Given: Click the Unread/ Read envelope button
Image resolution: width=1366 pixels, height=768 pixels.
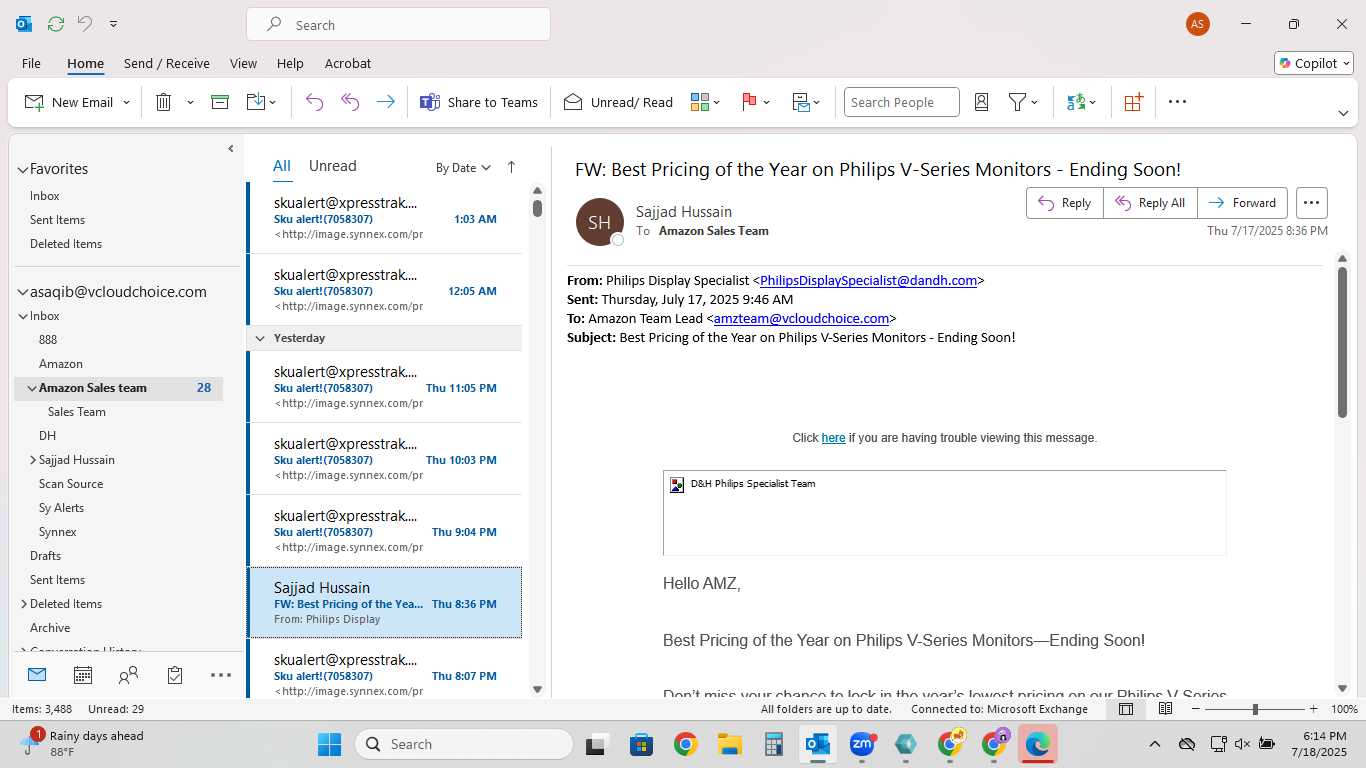Looking at the screenshot, I should (x=618, y=102).
